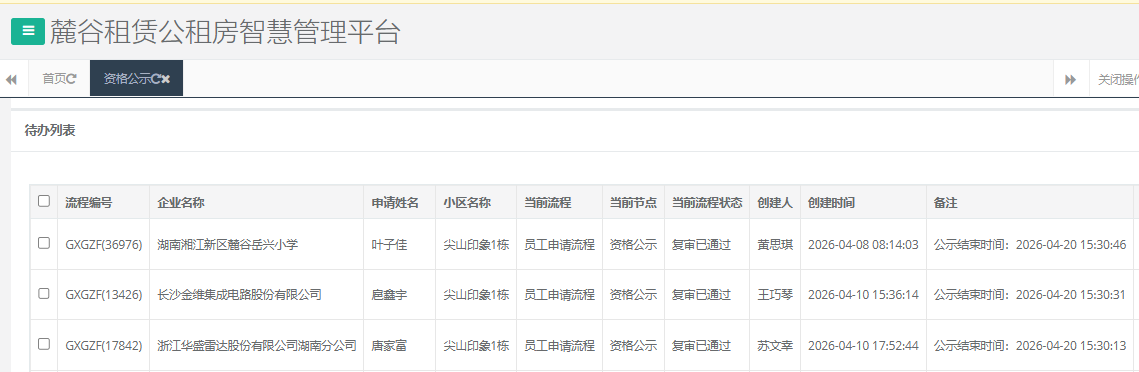Toggle the green hamburger sidebar menu button
Screen dimensions: 1139x372
click(x=28, y=31)
